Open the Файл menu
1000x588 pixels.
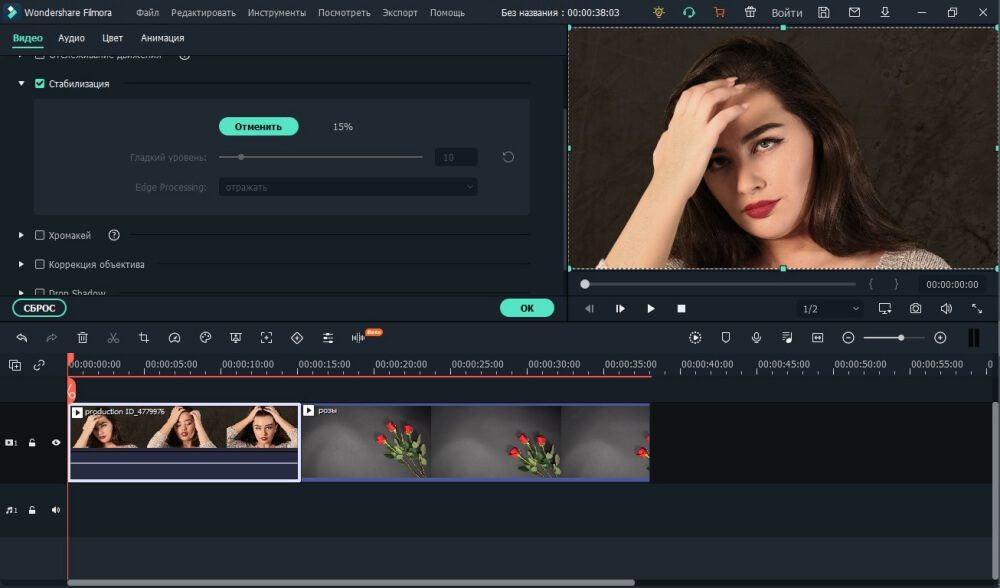pyautogui.click(x=147, y=13)
